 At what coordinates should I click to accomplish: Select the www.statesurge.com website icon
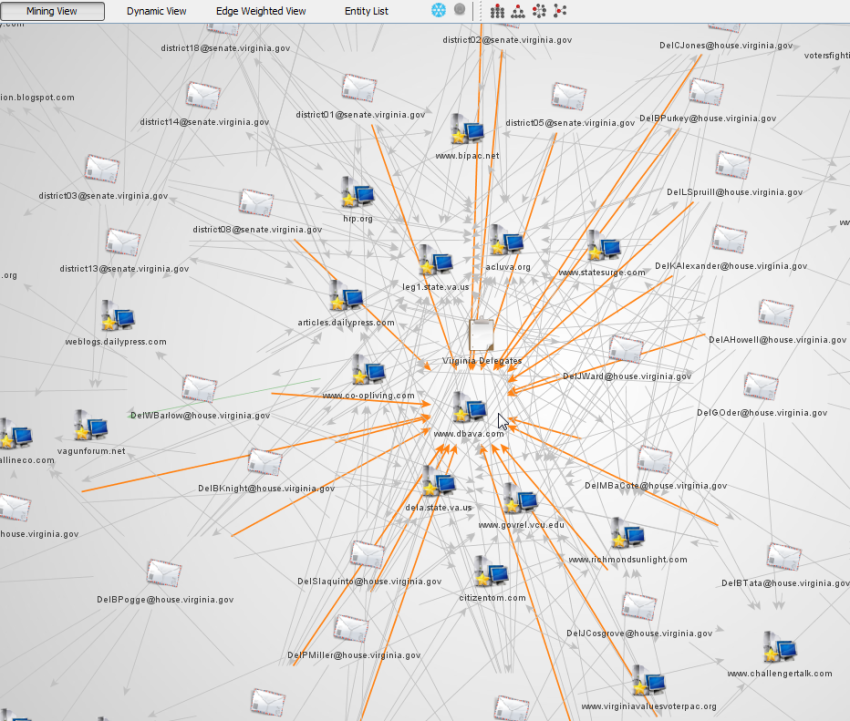pyautogui.click(x=603, y=245)
